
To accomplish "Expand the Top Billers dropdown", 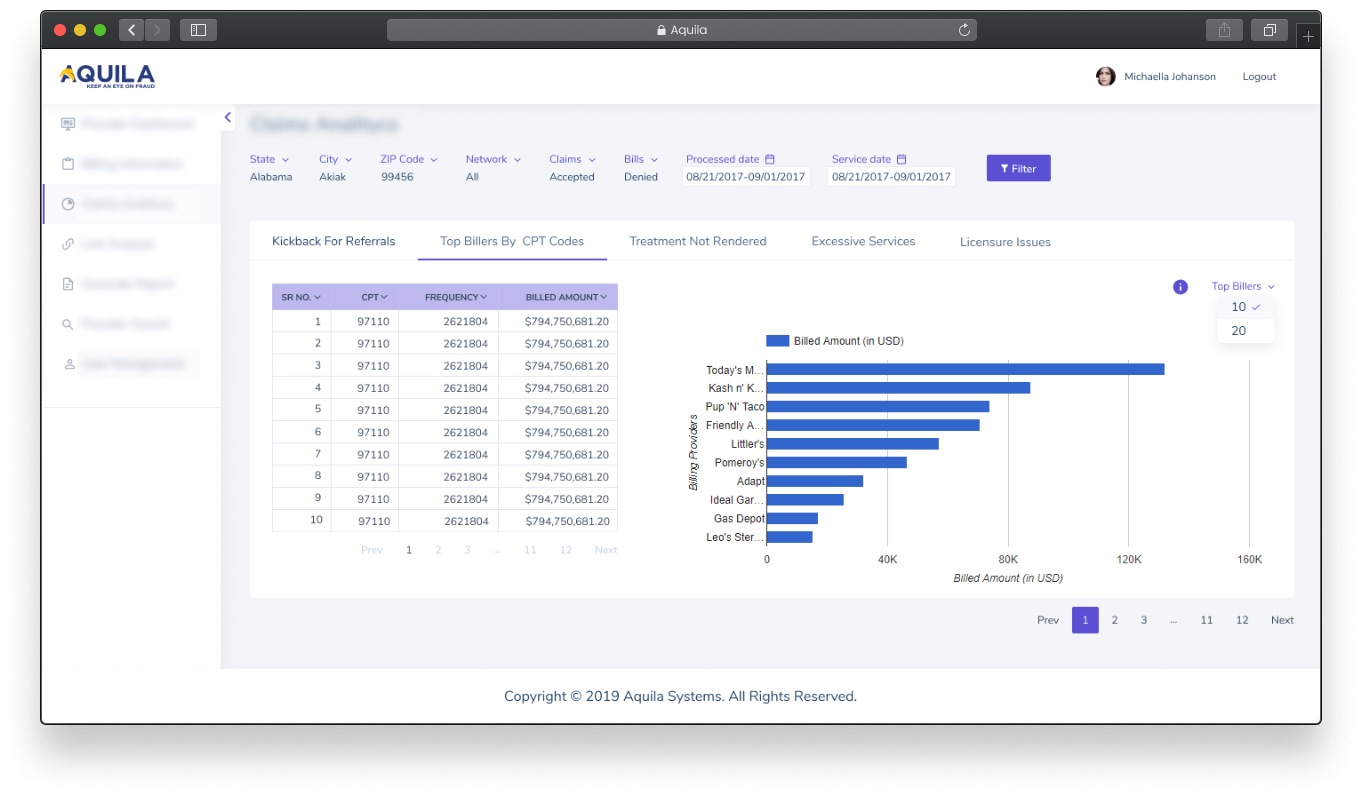I will pos(1243,286).
